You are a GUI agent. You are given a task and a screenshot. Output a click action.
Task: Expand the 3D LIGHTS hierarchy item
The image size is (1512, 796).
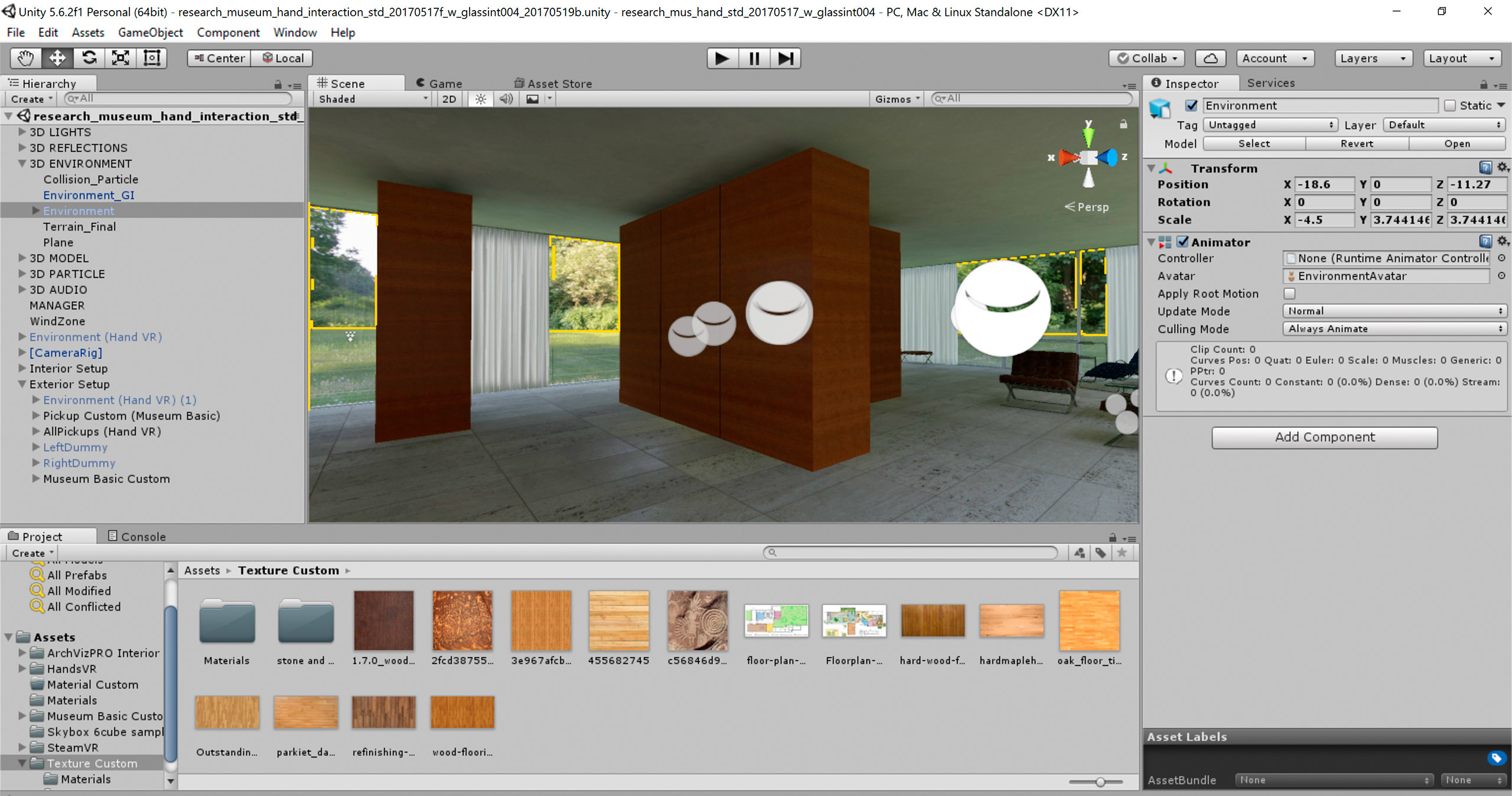coord(22,132)
